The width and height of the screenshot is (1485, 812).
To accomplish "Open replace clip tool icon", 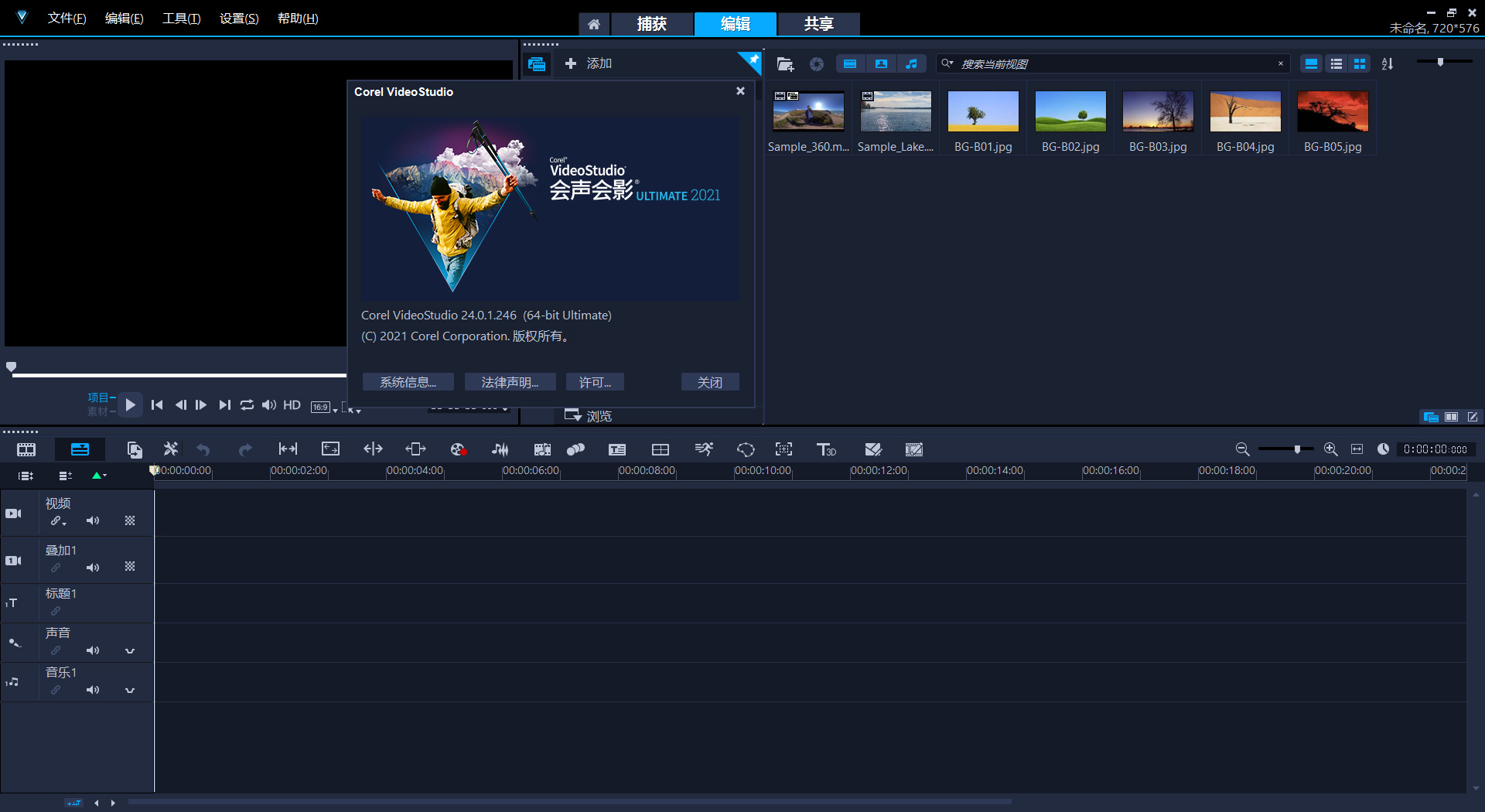I will tap(135, 449).
